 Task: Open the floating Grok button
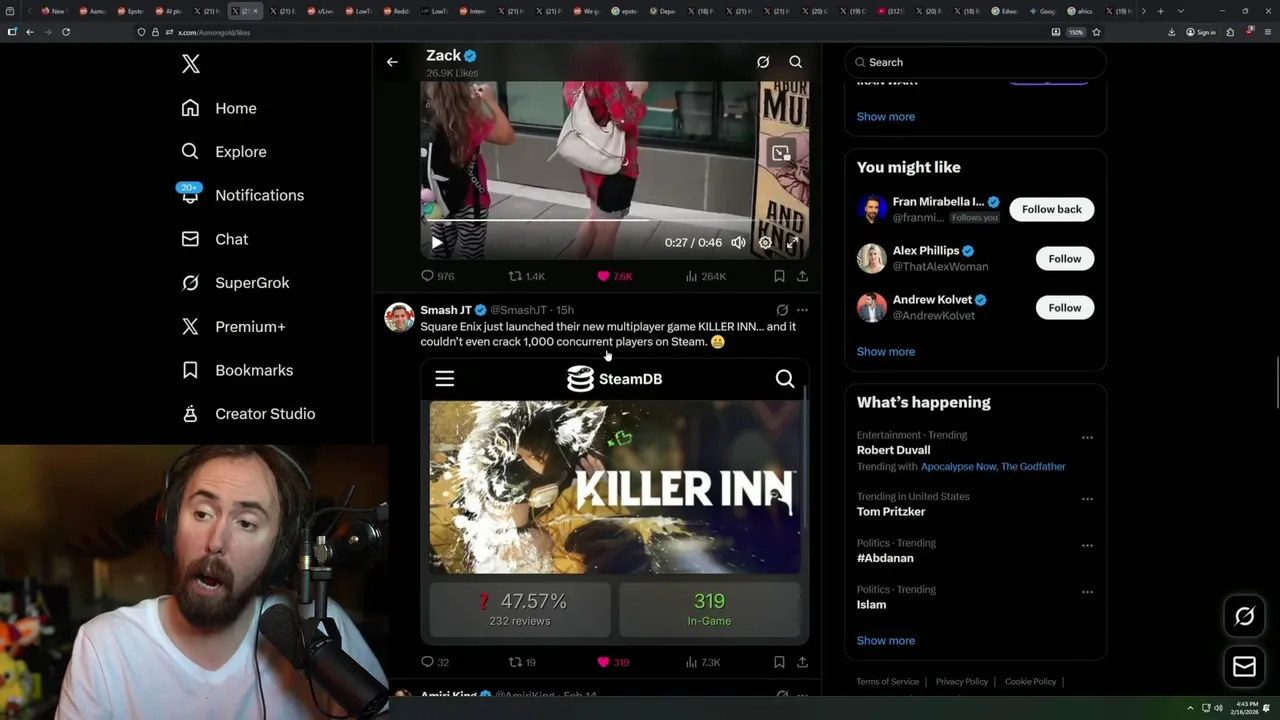pyautogui.click(x=1244, y=617)
